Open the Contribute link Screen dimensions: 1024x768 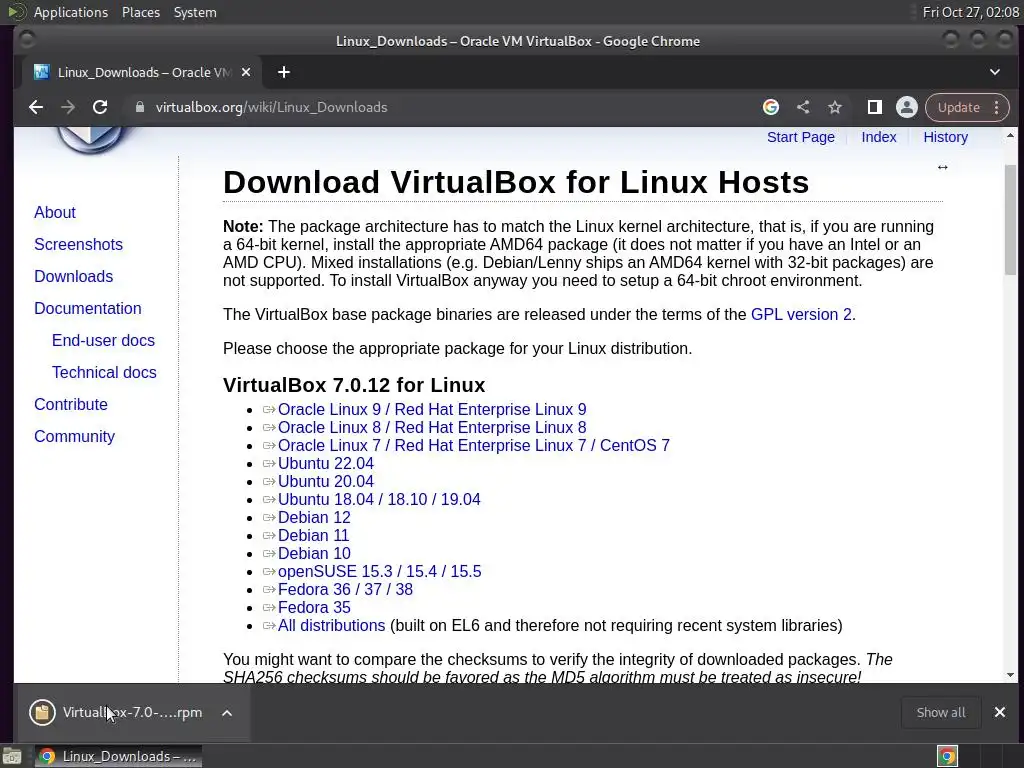tap(71, 404)
